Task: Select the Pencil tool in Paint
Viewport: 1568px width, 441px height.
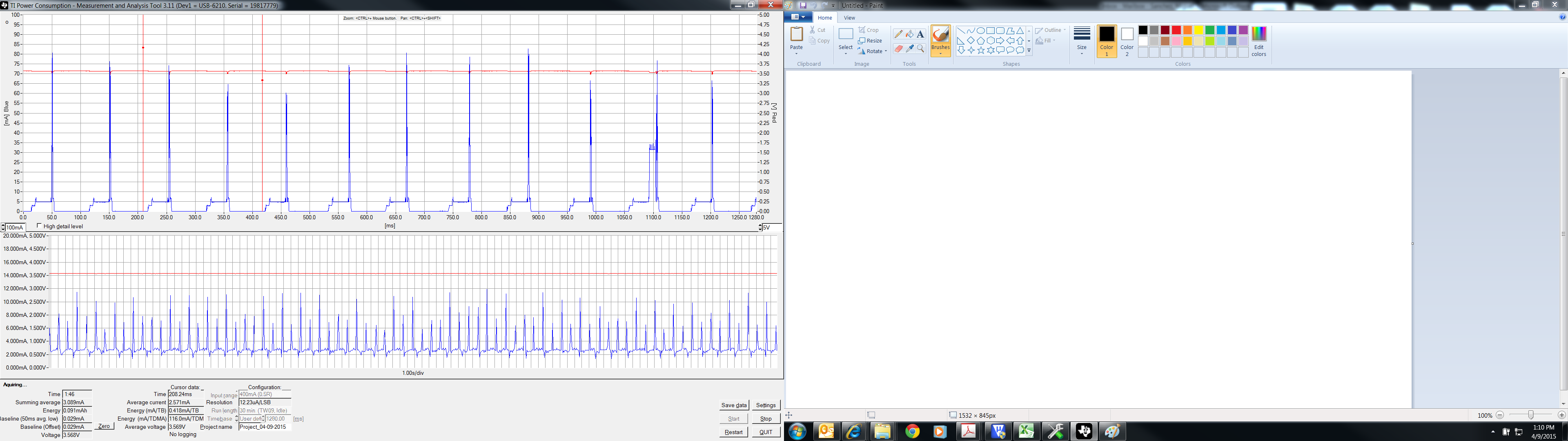Action: (898, 34)
